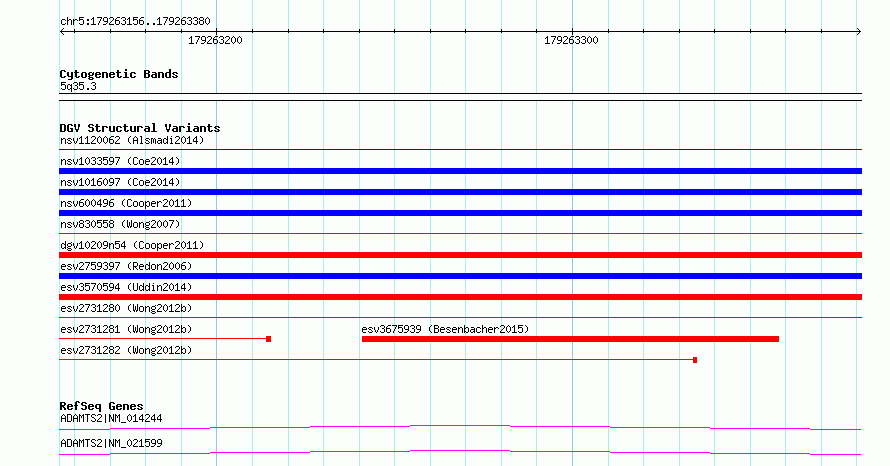890x466 pixels.
Task: Select the red bar under dgv10209n54
Action: pyautogui.click(x=460, y=255)
